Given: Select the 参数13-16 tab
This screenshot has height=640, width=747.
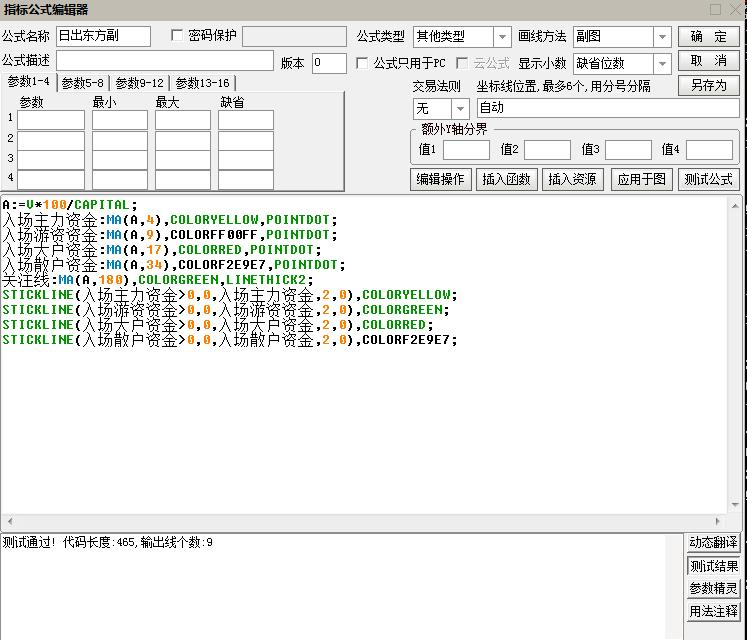Looking at the screenshot, I should pos(202,83).
